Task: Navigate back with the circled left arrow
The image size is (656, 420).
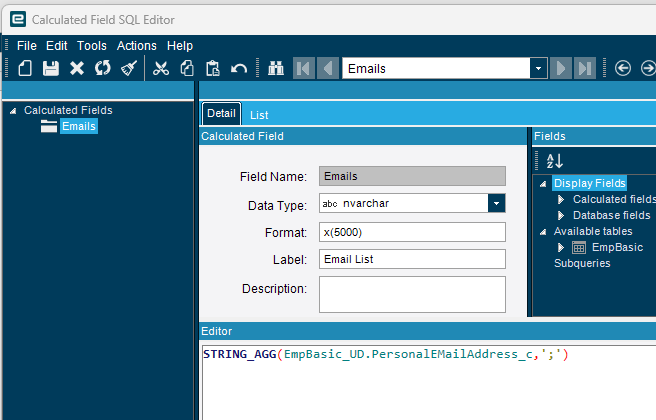Action: coord(623,68)
